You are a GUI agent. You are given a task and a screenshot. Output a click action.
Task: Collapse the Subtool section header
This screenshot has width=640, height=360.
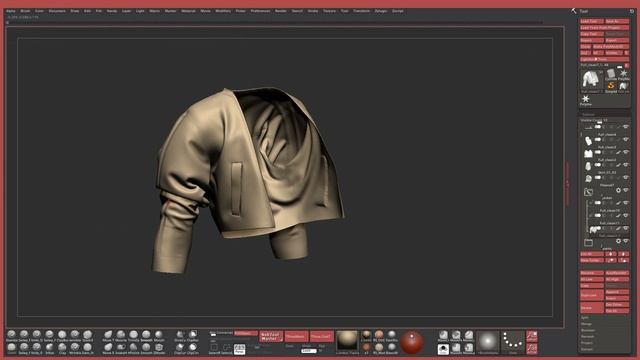(588, 115)
